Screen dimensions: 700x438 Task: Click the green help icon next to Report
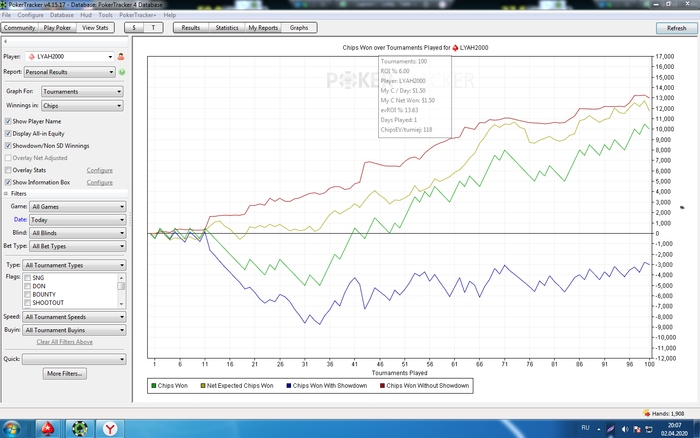(122, 72)
